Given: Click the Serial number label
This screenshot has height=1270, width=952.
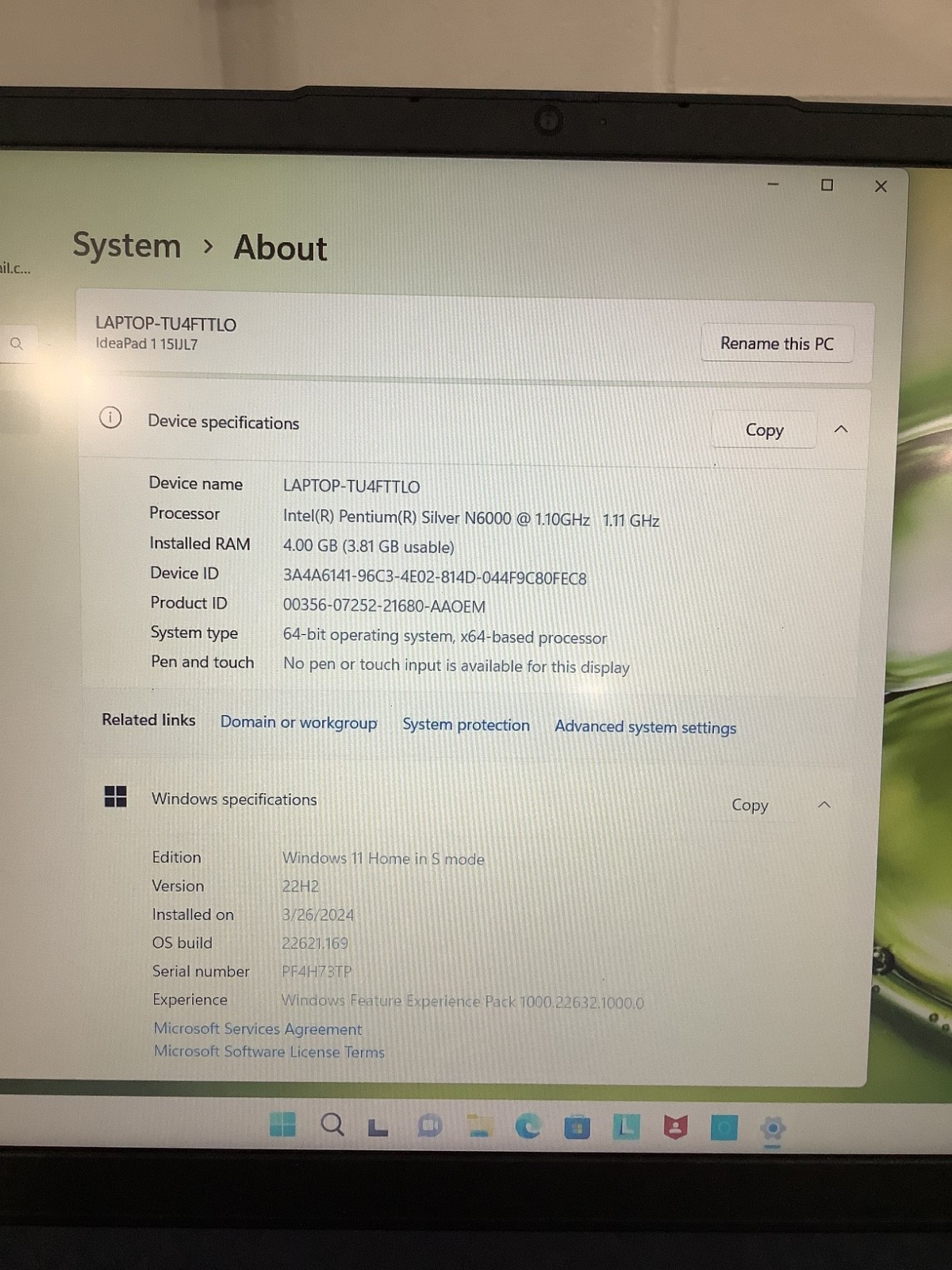Looking at the screenshot, I should pyautogui.click(x=201, y=972).
